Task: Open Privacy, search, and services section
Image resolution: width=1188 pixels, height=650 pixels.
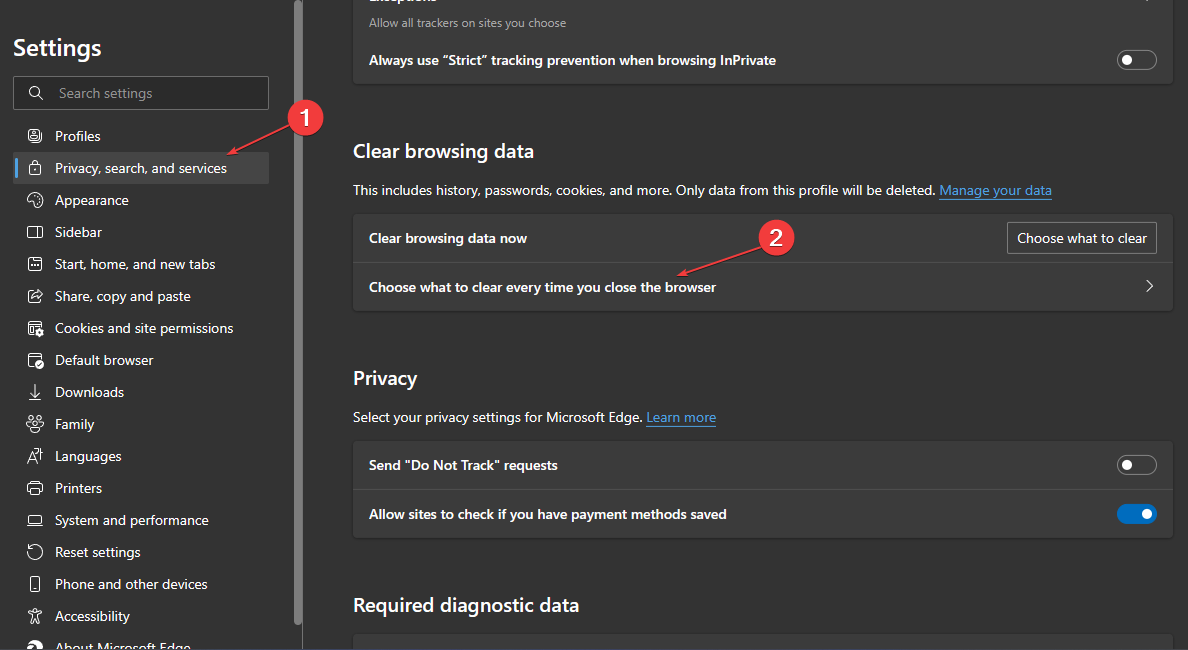Action: (141, 168)
